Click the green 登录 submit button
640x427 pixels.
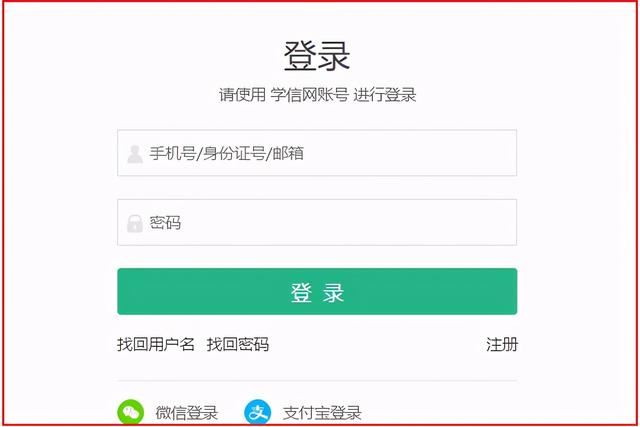tap(317, 291)
